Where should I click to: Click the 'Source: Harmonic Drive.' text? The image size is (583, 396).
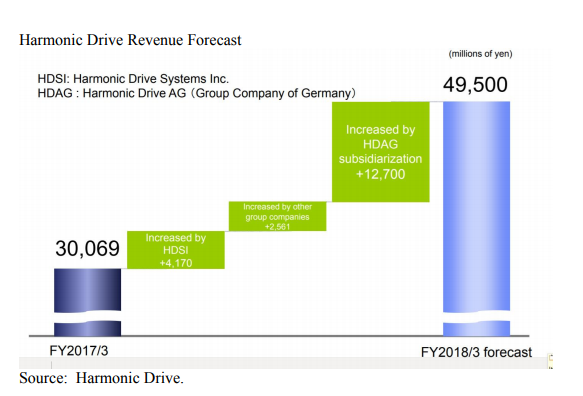pyautogui.click(x=102, y=378)
